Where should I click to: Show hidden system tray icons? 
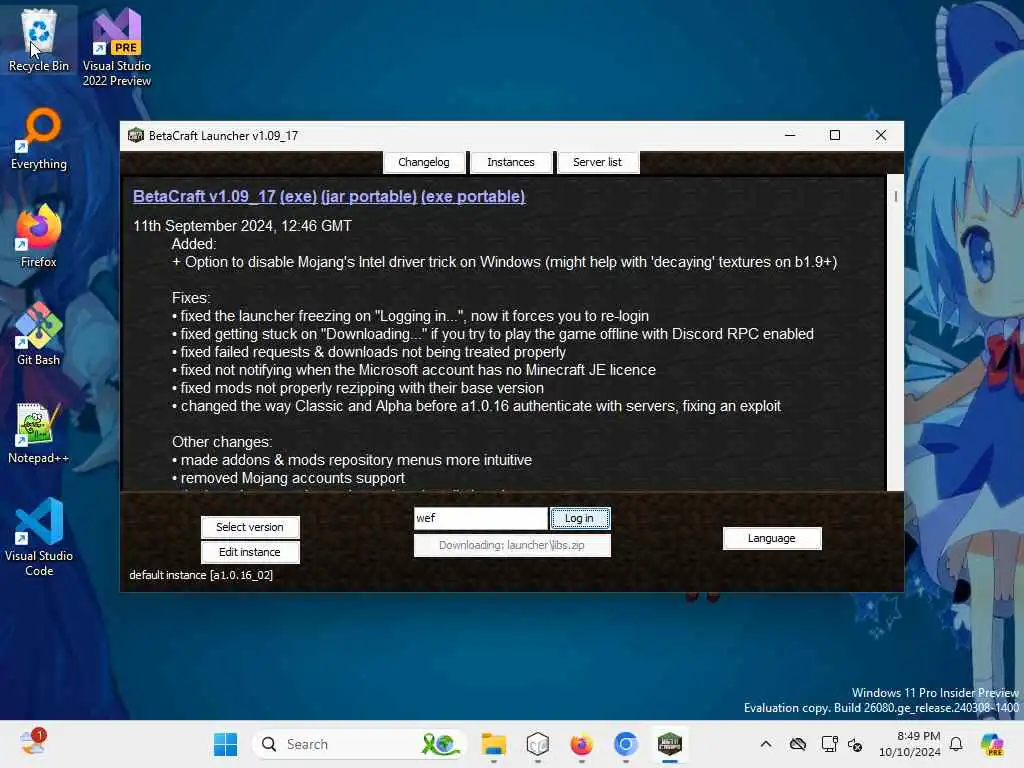(x=766, y=744)
